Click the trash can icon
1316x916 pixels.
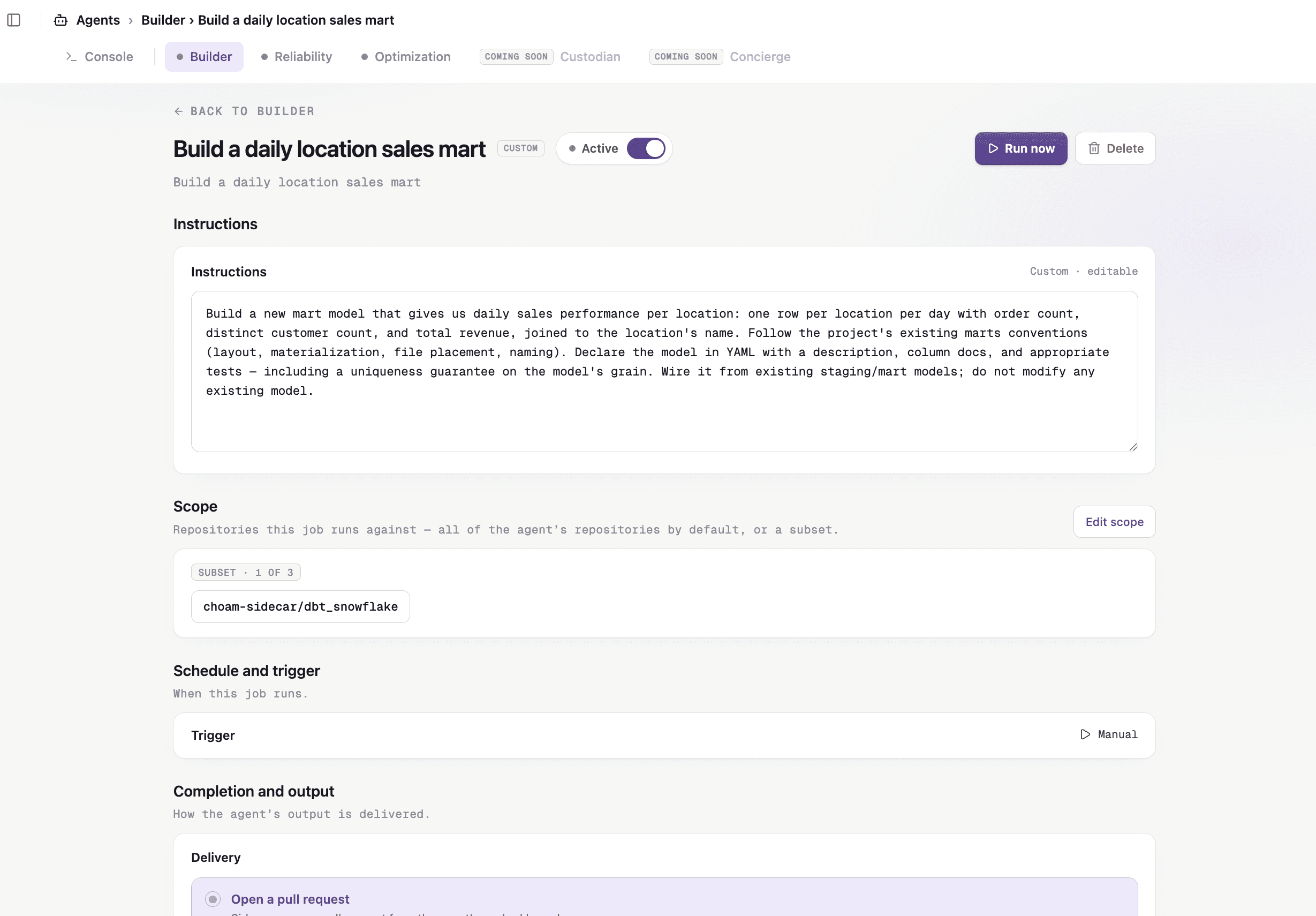pos(1094,148)
